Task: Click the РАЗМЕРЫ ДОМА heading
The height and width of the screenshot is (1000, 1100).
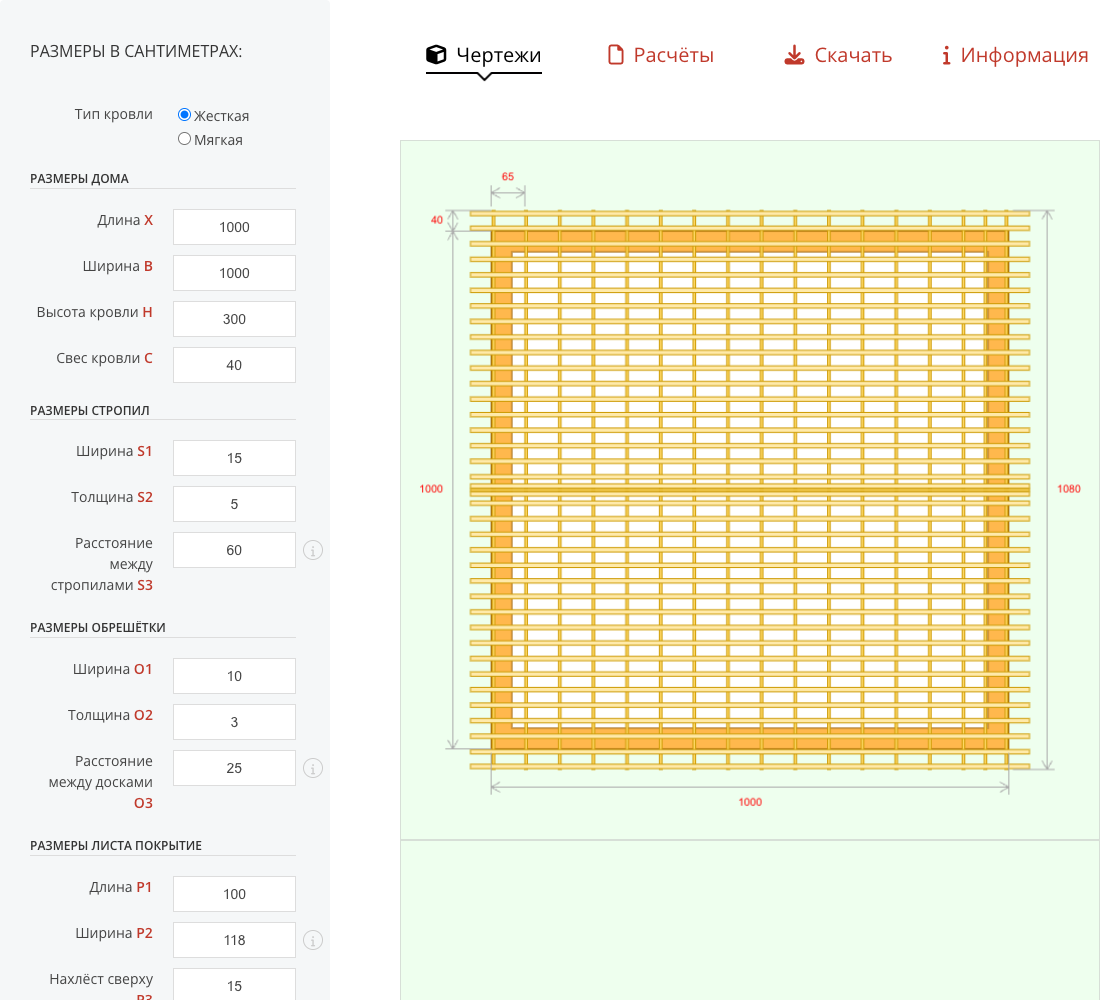Action: click(x=79, y=179)
